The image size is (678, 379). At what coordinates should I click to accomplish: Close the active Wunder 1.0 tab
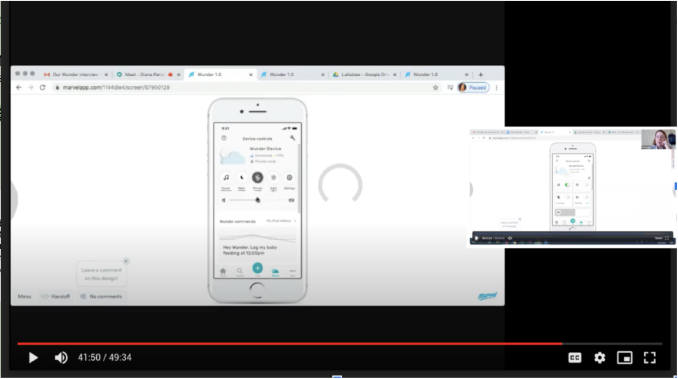pos(251,75)
